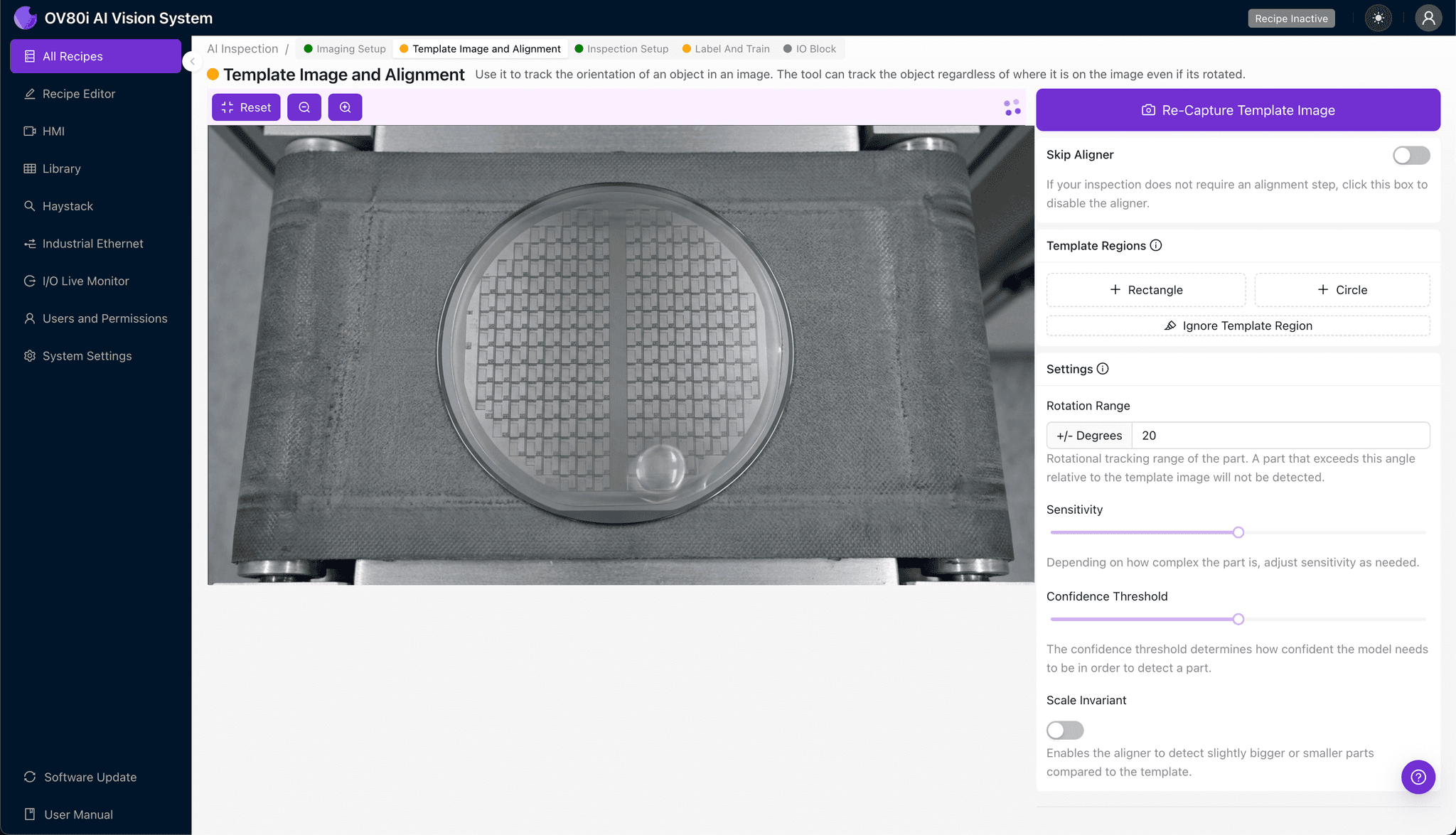Click the wafer template image preview
Image resolution: width=1456 pixels, height=835 pixels.
621,355
